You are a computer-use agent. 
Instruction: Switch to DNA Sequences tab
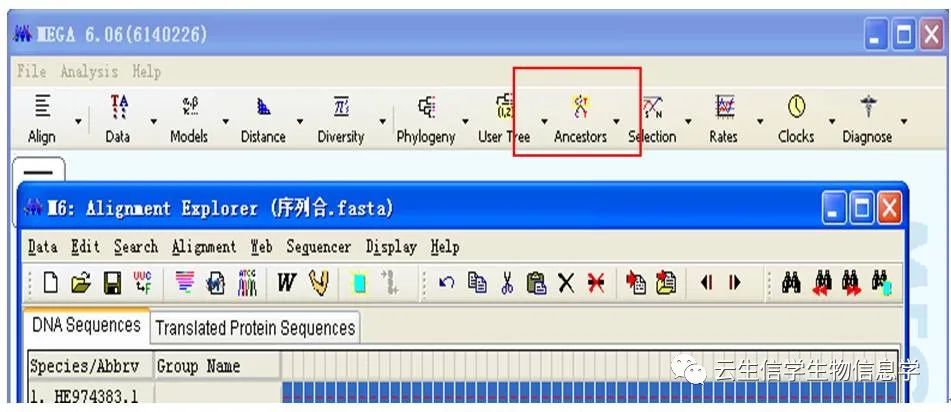click(86, 325)
